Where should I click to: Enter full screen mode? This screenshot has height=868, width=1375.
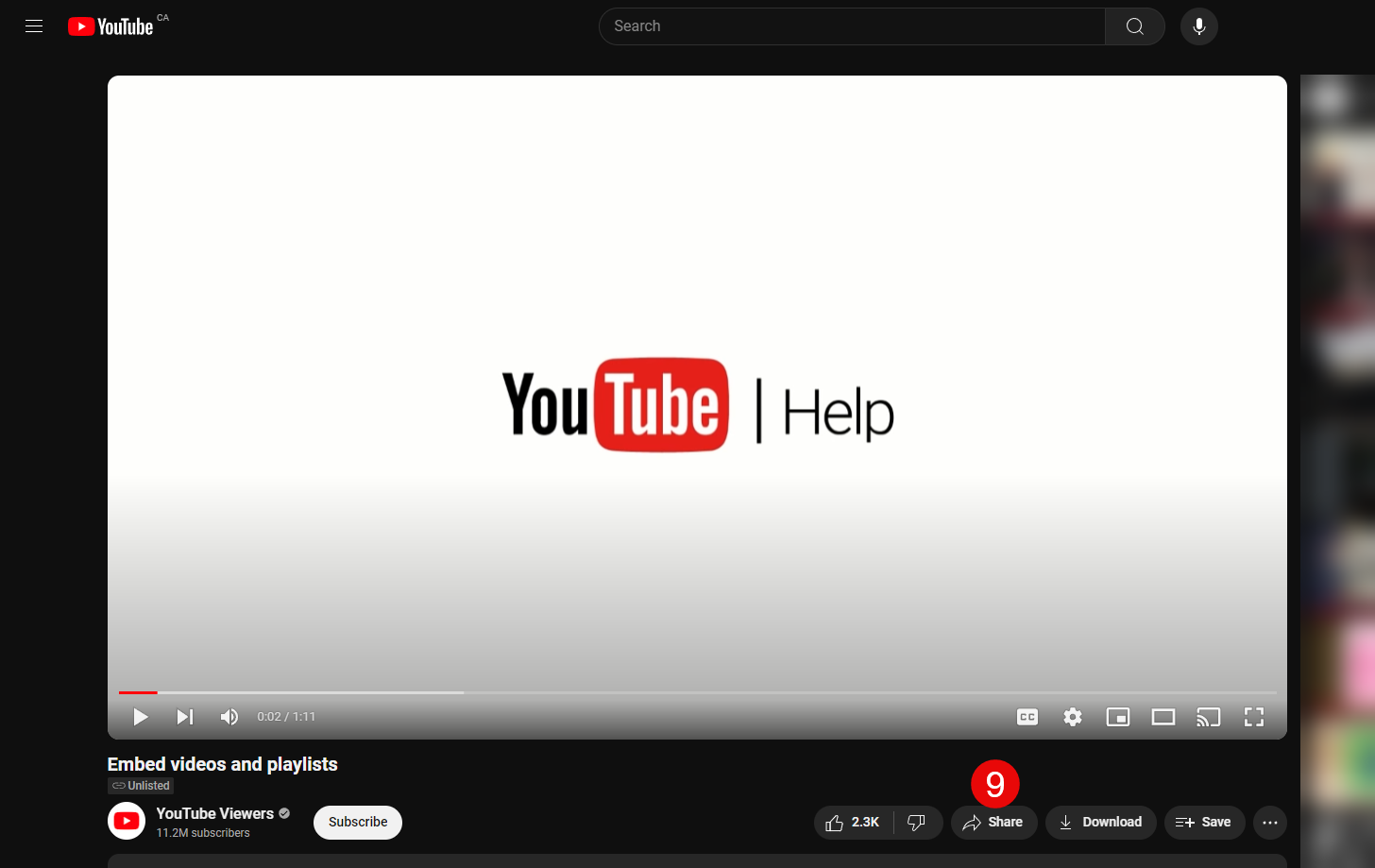(1254, 717)
